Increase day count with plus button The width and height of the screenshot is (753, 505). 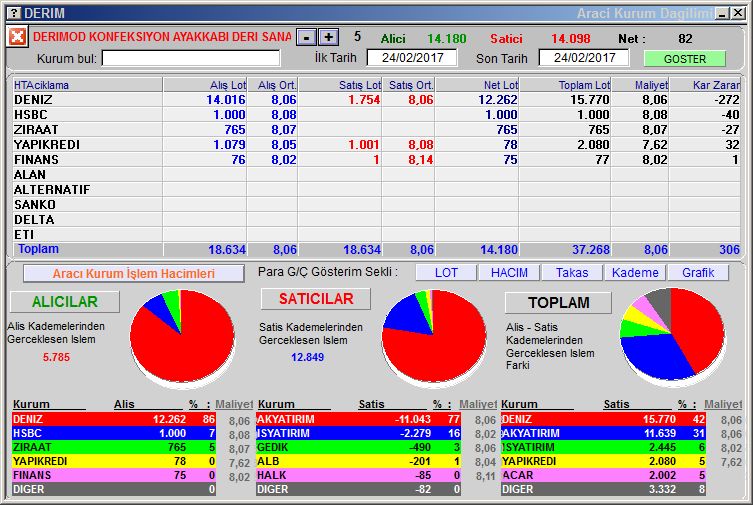(328, 37)
